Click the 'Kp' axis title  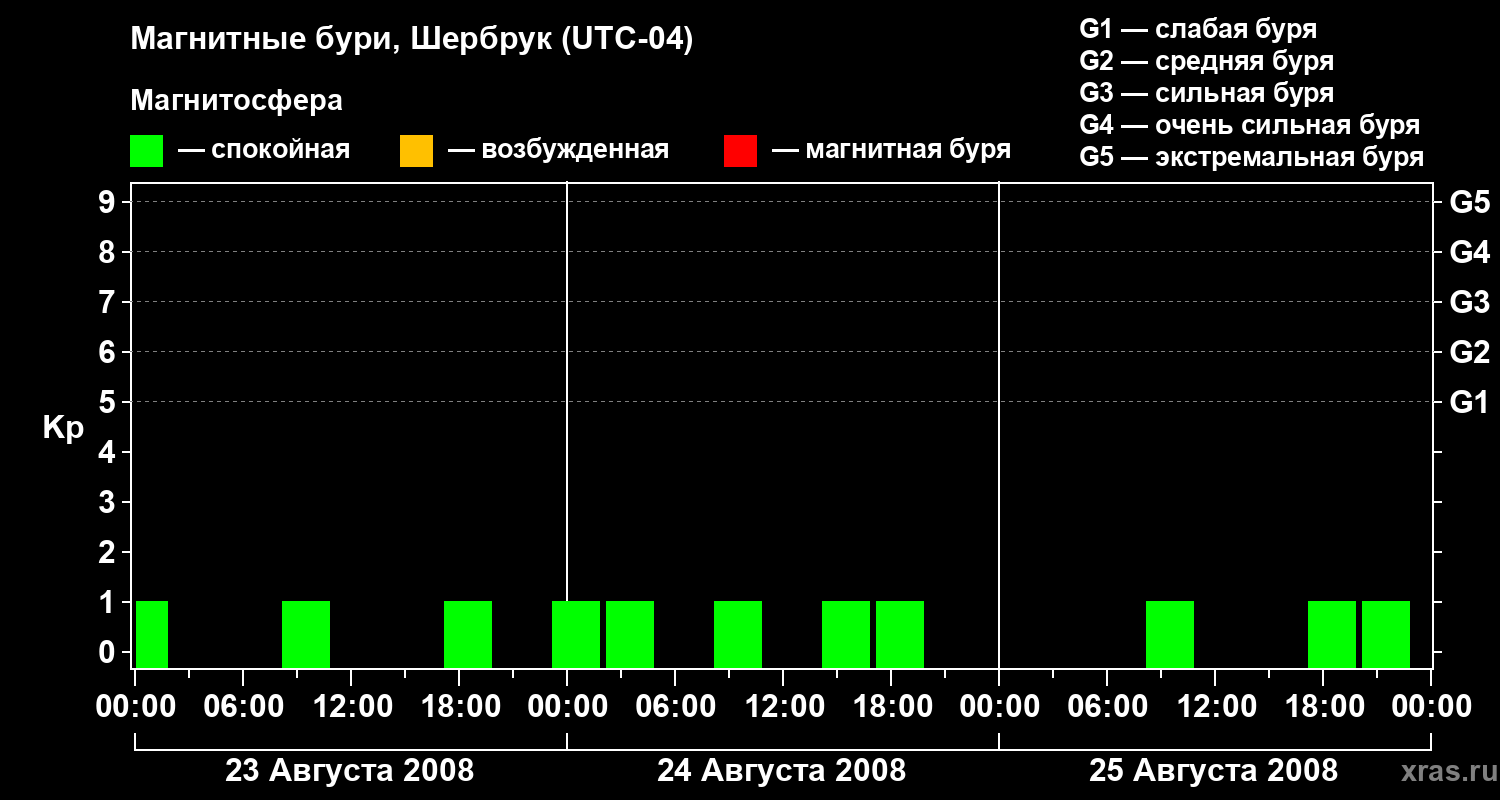(63, 428)
